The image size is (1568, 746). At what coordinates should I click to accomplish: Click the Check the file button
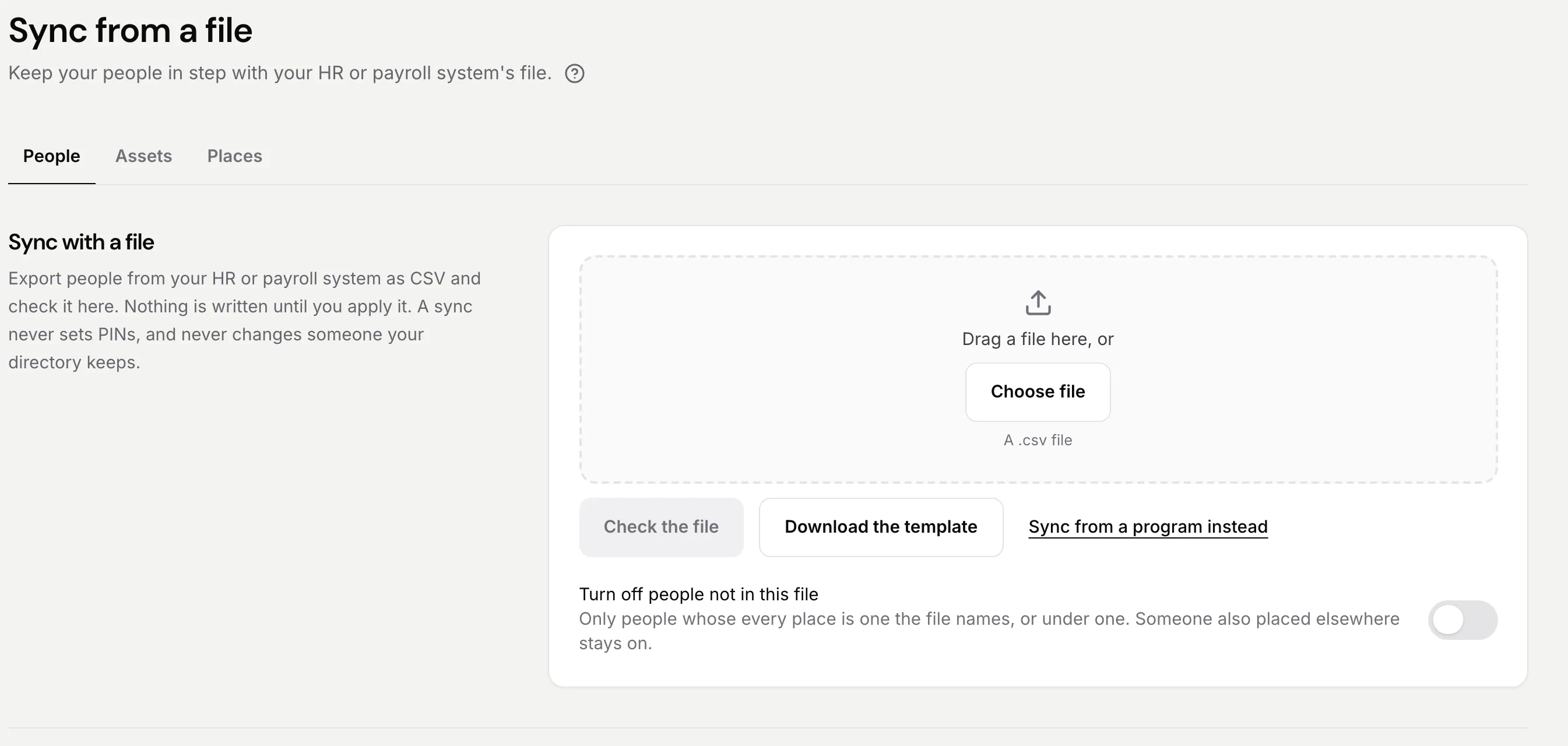tap(661, 527)
